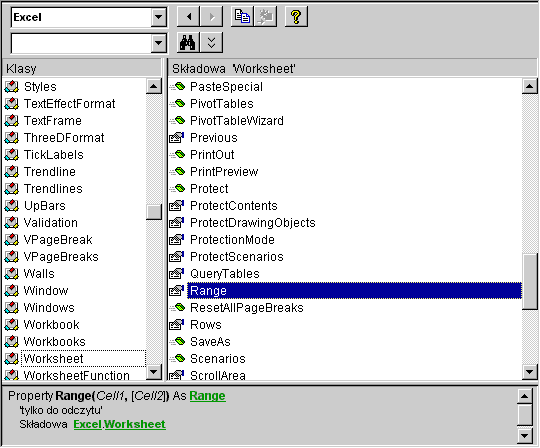Click the Klasy column header
Screen dimensions: 540x448
click(82, 69)
